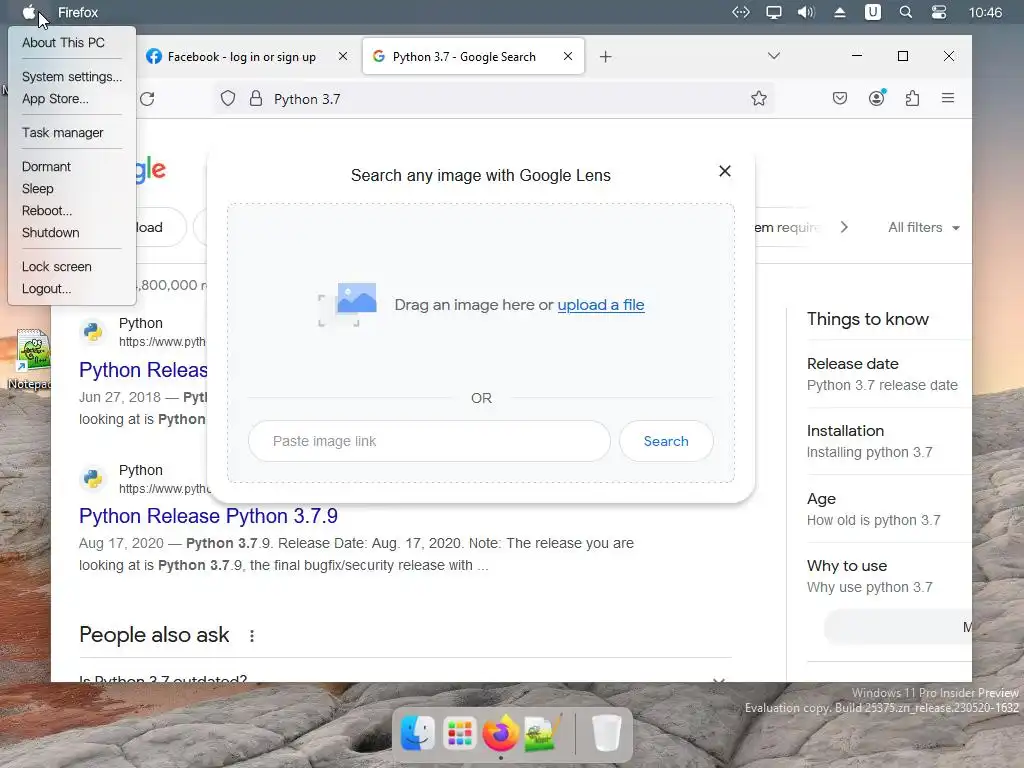
Task: Close the Google Lens dialog
Action: pyautogui.click(x=725, y=171)
